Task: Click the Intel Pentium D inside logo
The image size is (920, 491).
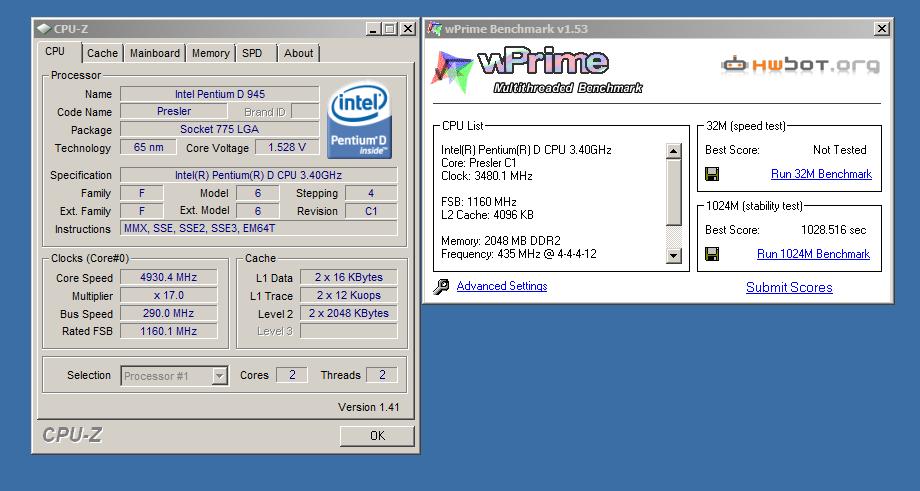Action: pyautogui.click(x=359, y=120)
